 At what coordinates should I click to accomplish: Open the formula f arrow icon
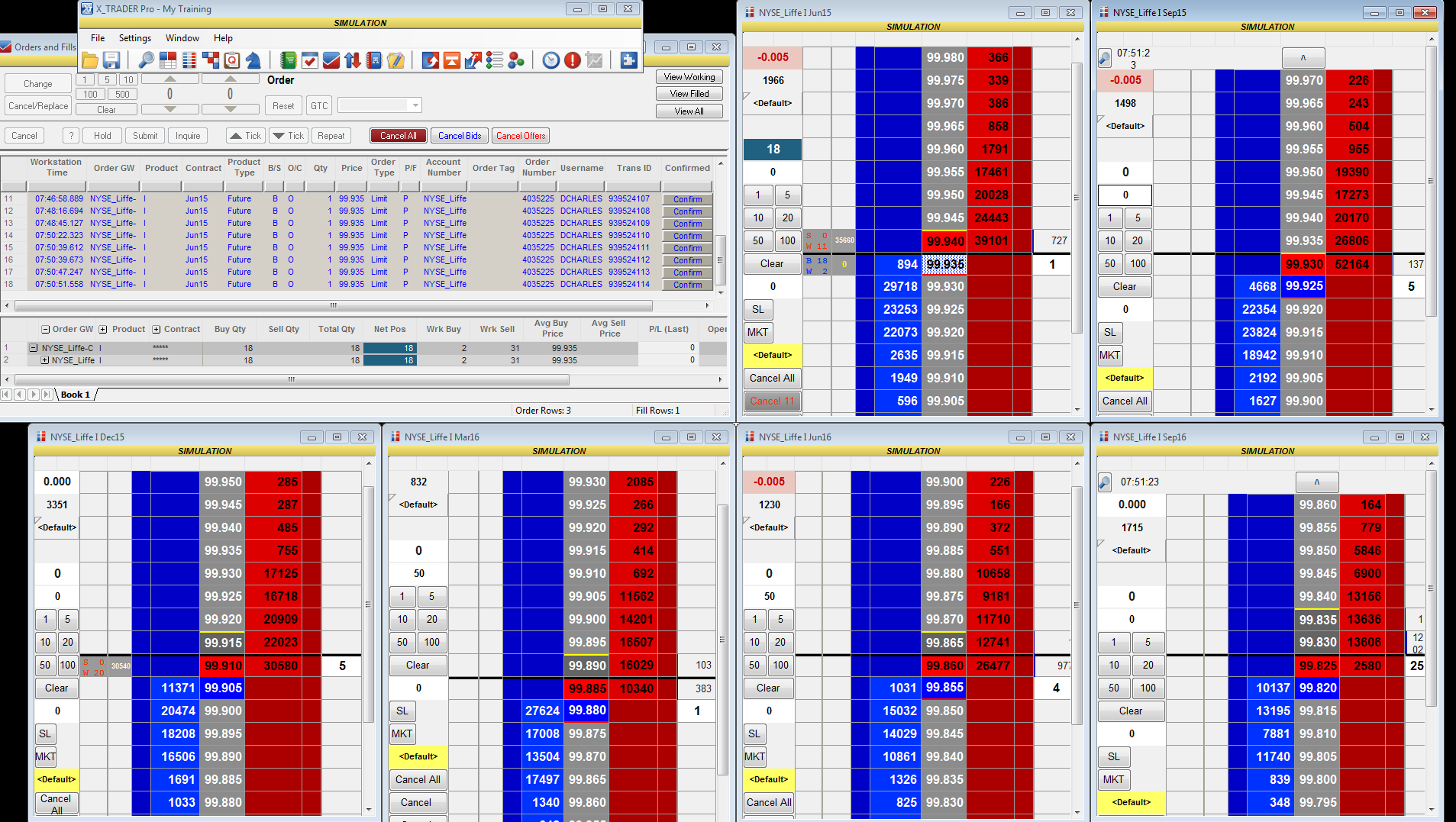click(473, 60)
